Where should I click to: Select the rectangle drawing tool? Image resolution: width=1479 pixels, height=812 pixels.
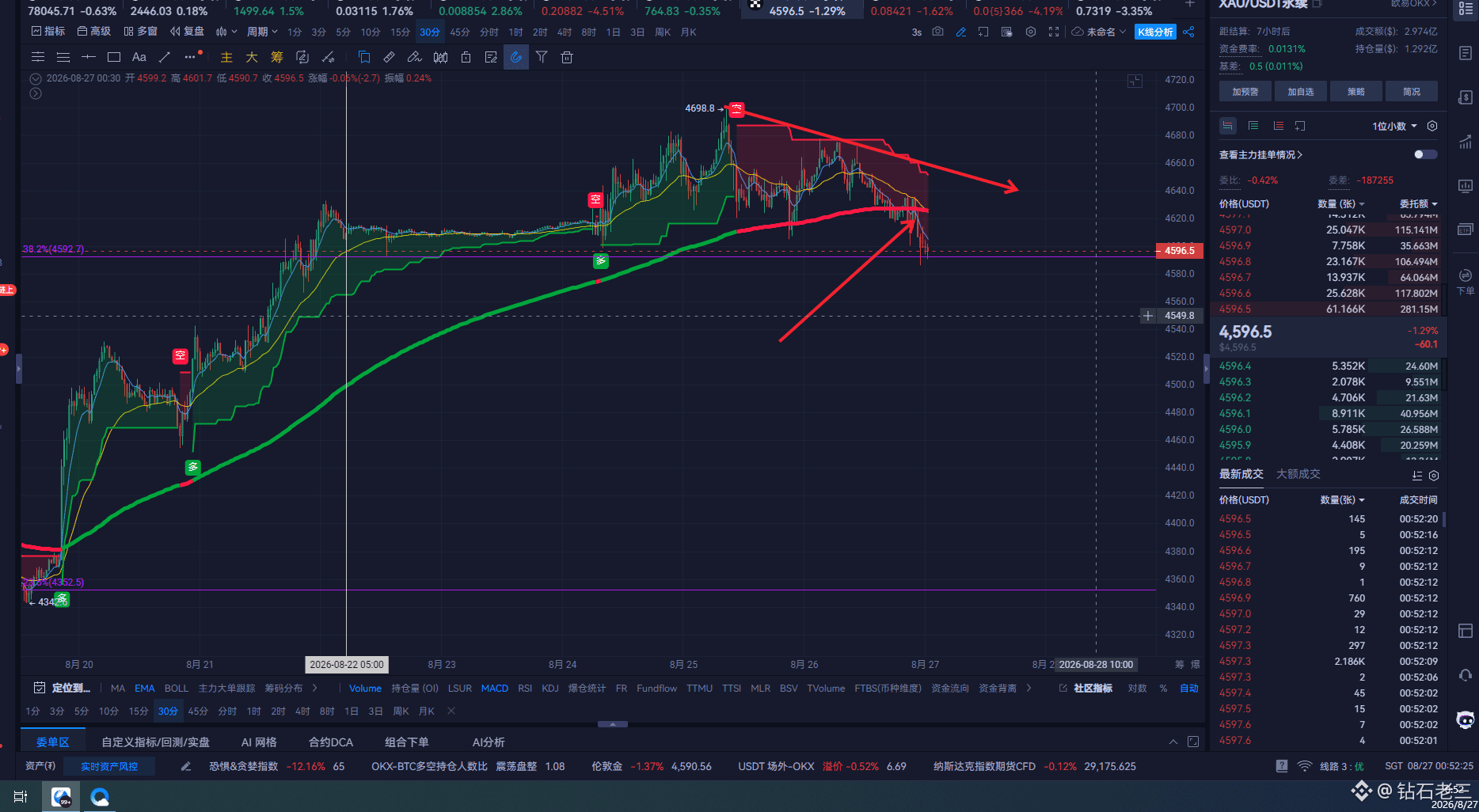pos(114,57)
